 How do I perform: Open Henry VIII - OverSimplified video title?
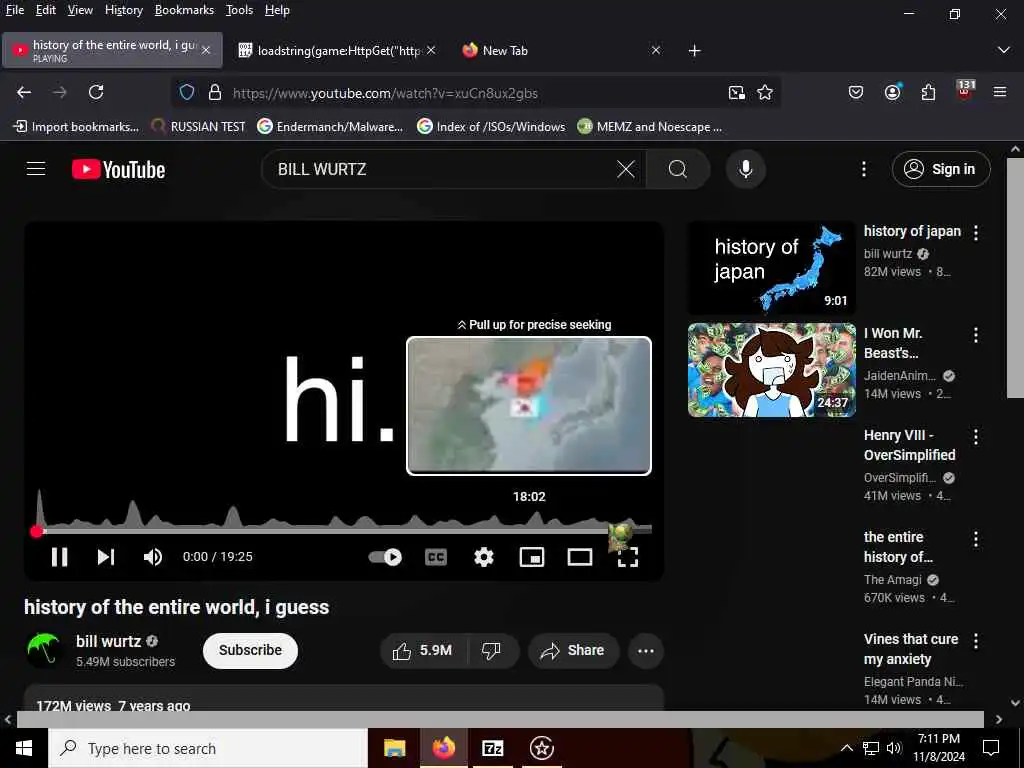tap(910, 445)
